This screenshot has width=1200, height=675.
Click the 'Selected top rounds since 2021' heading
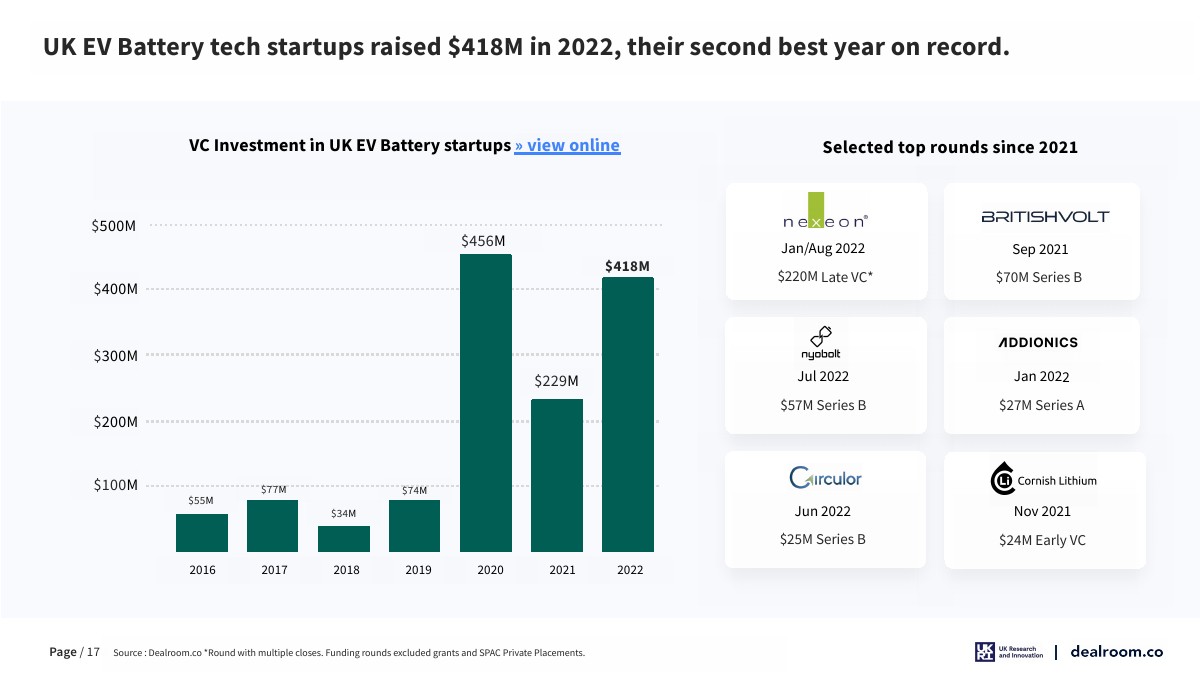[x=950, y=147]
